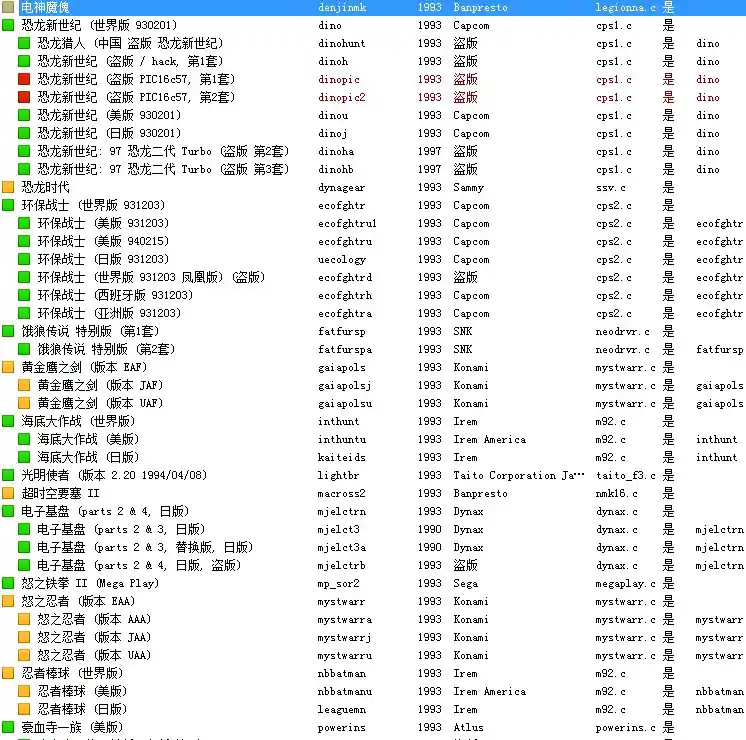Image resolution: width=746 pixels, height=740 pixels.
Task: Click the orange icon for 黄金鹰之剑 (版本 JAF)
Action: pos(25,385)
